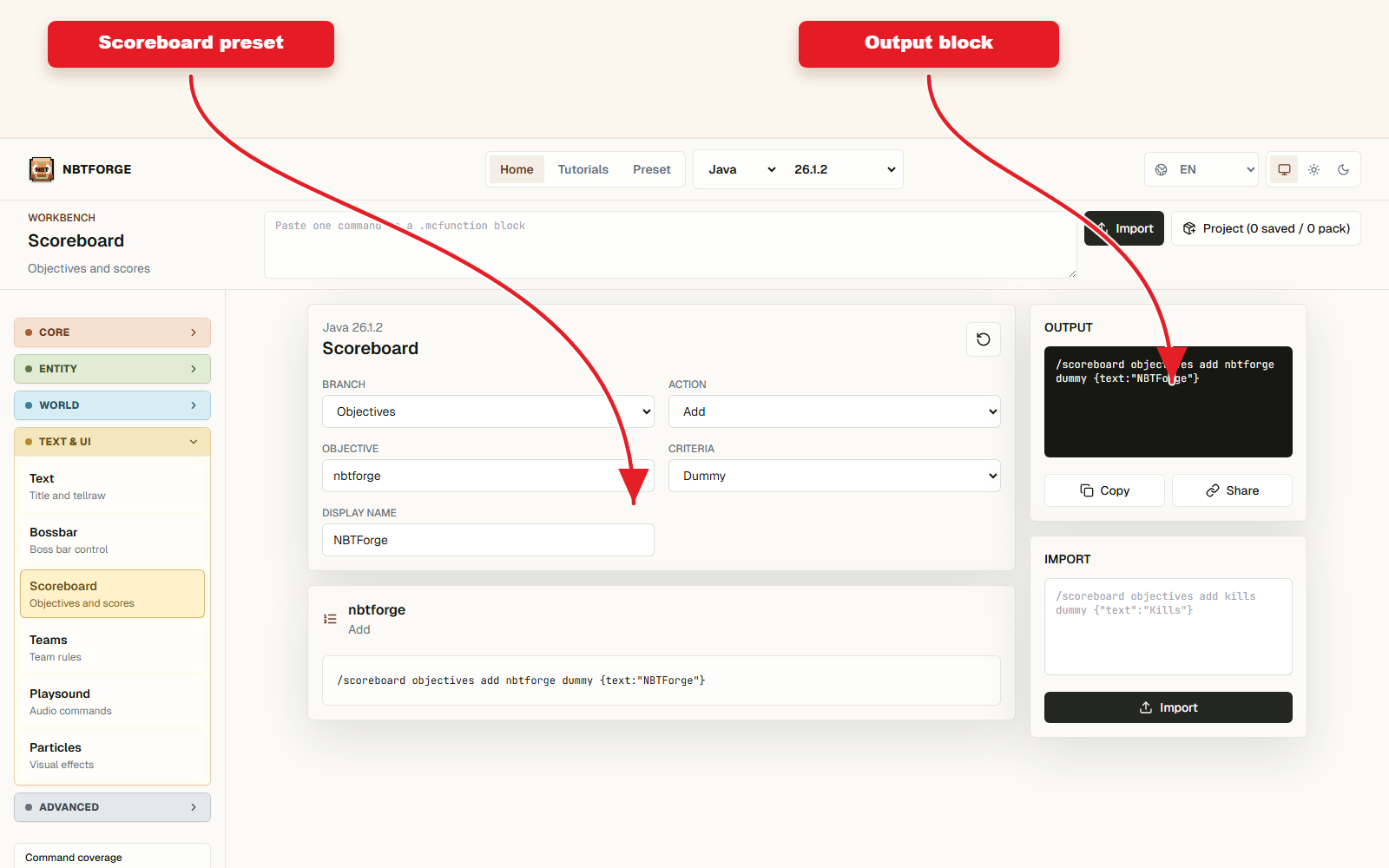Click the NBTForge logo icon

[x=42, y=169]
